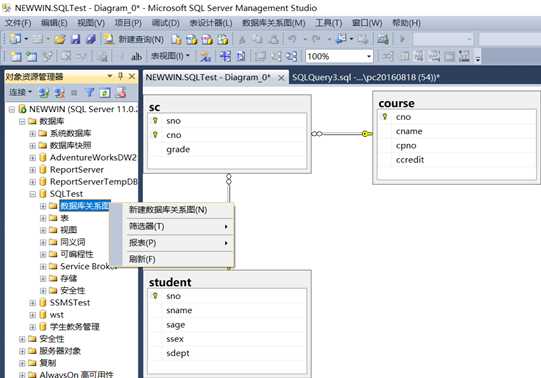This screenshot has width=541, height=378.
Task: Expand the ReportServer database node
Action: (x=32, y=170)
